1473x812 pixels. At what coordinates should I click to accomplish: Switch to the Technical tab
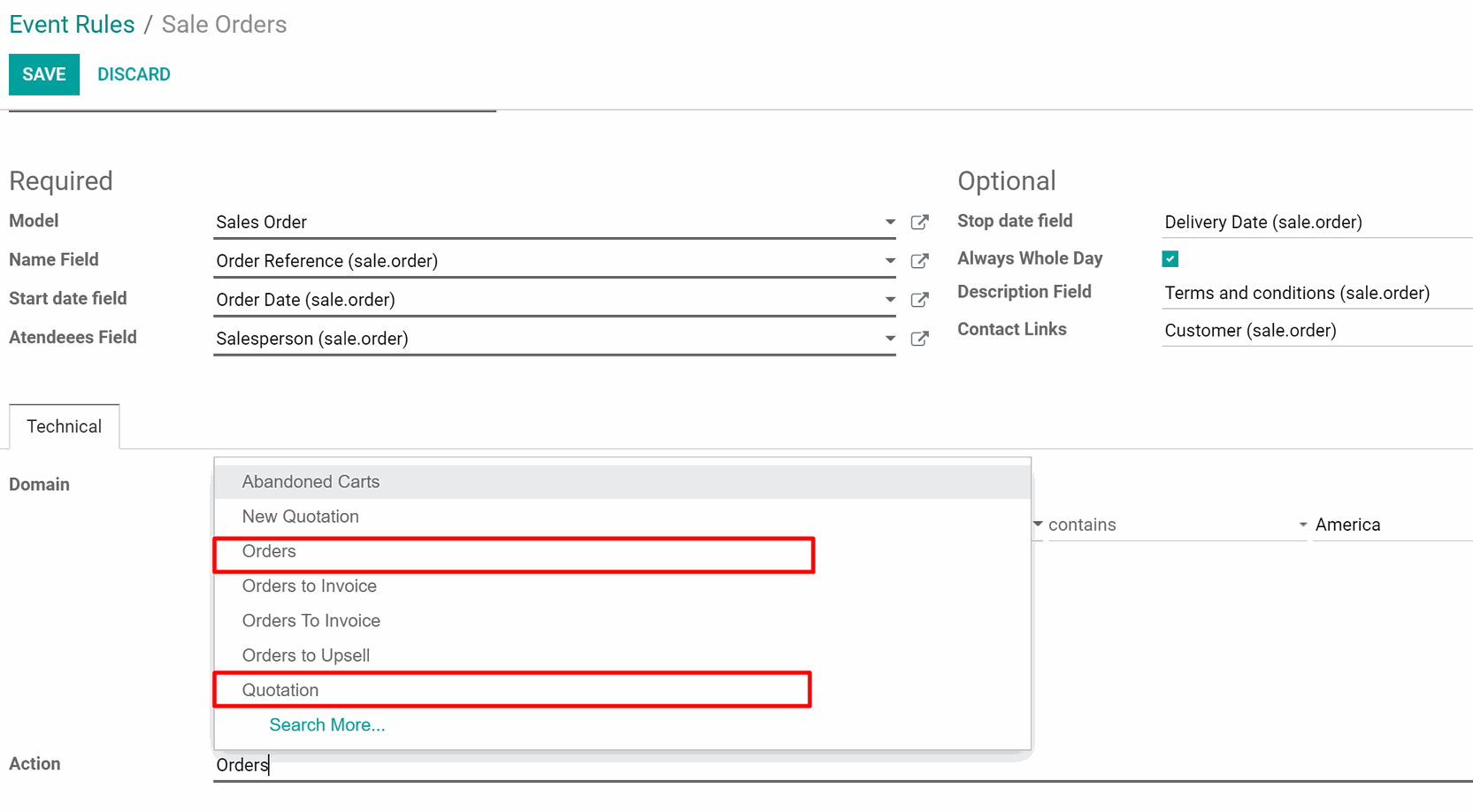tap(64, 426)
